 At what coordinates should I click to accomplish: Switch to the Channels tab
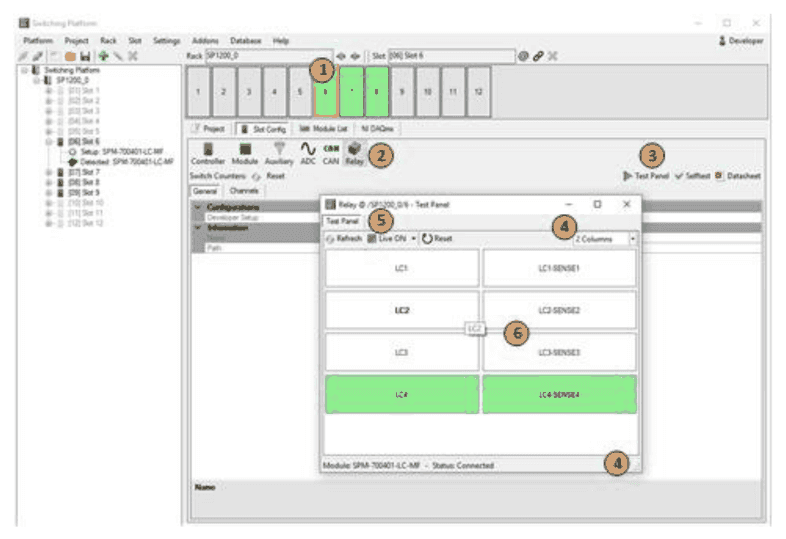pos(244,191)
